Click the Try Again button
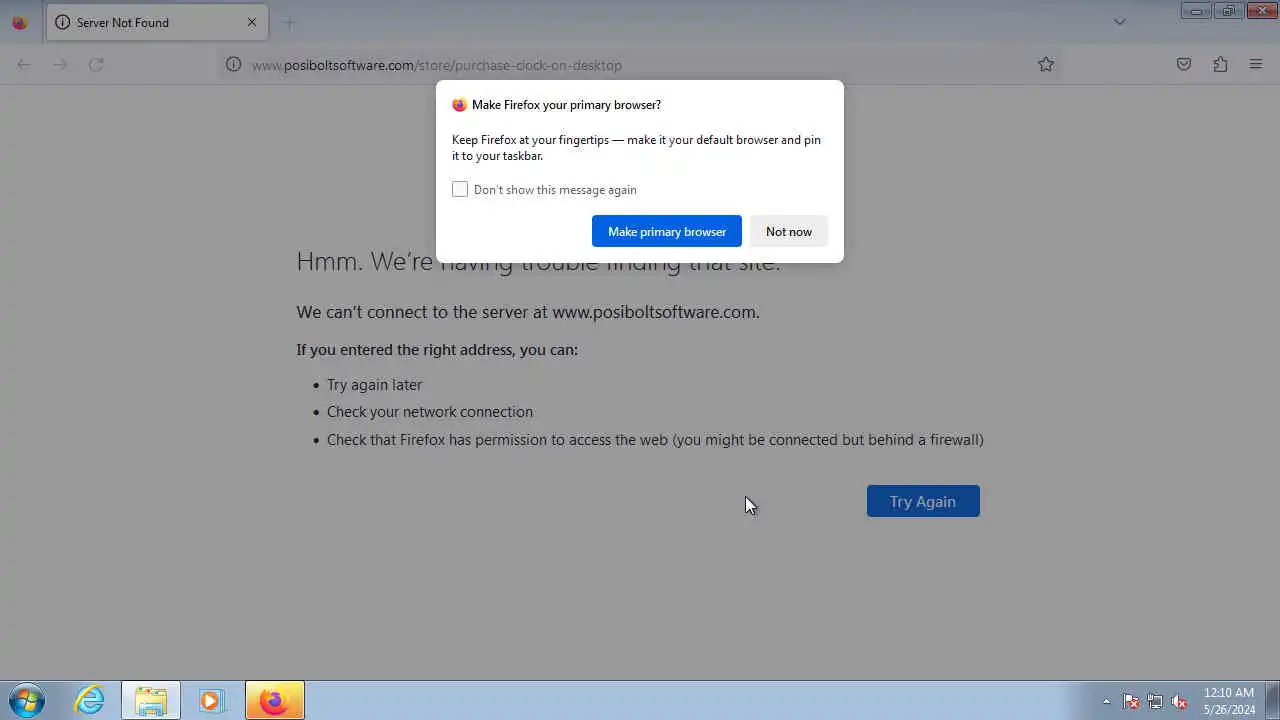The image size is (1280, 720). (923, 501)
